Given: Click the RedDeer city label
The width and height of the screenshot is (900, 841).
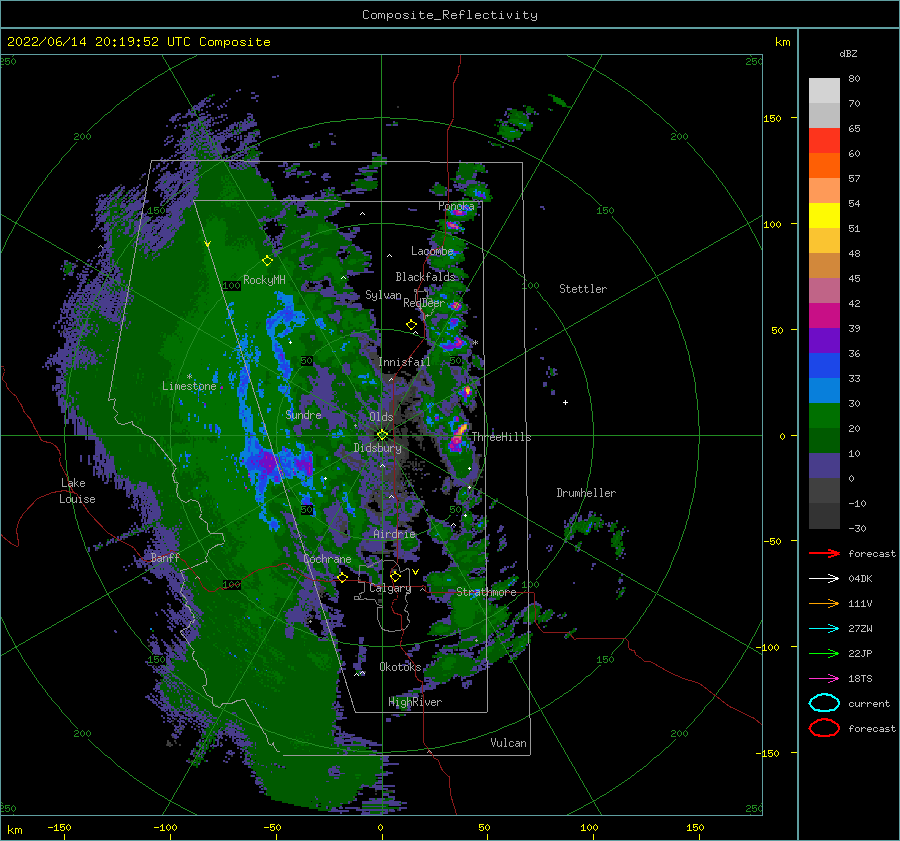Looking at the screenshot, I should click(424, 303).
